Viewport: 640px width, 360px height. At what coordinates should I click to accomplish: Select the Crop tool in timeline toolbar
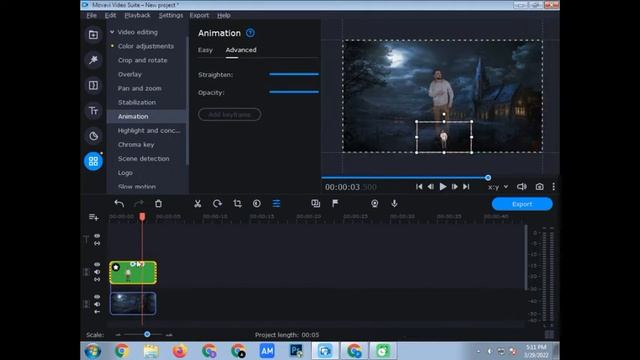(237, 203)
